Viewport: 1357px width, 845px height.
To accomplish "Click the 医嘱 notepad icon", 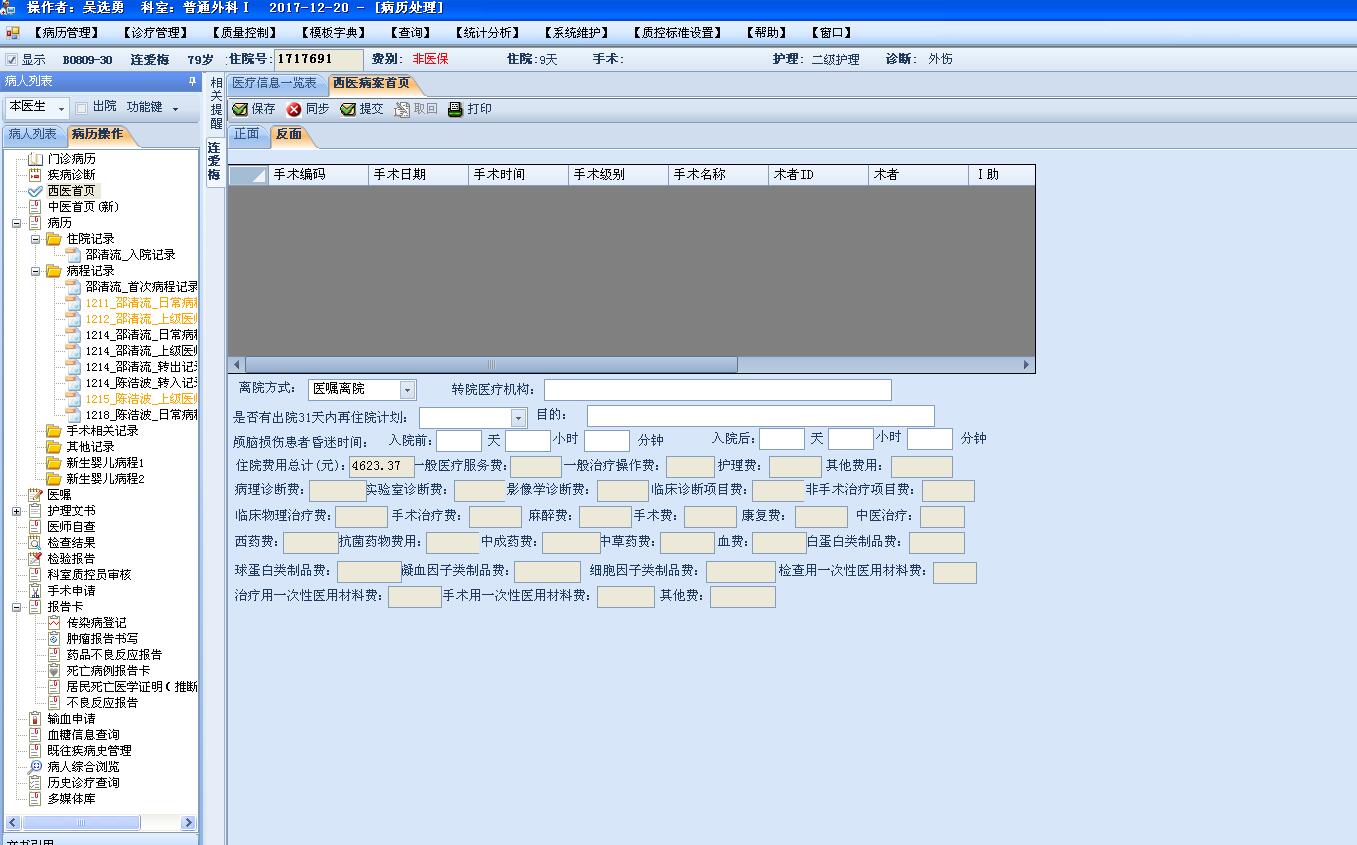I will 36,495.
